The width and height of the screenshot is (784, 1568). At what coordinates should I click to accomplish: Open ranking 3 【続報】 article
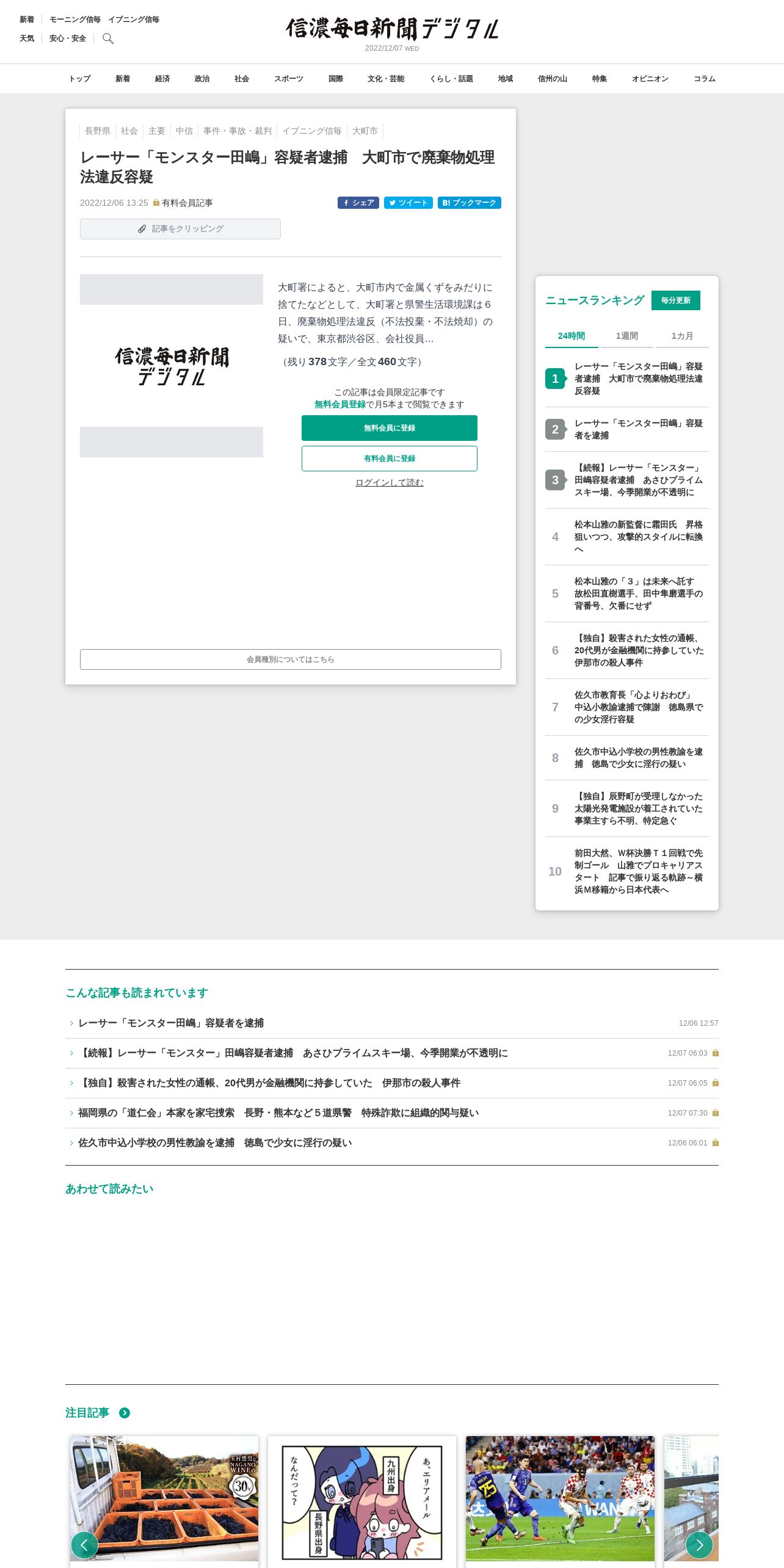(627, 480)
